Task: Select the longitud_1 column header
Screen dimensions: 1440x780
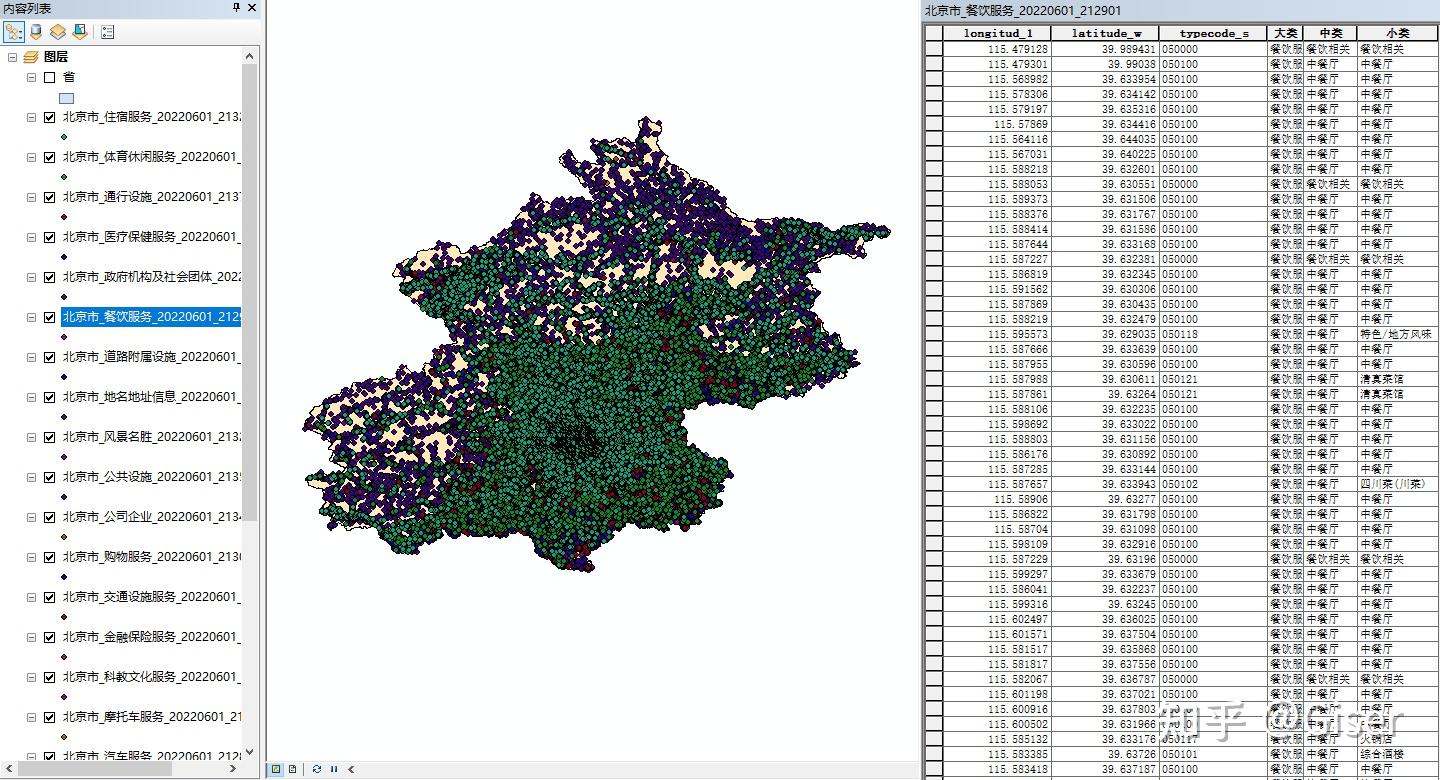Action: pyautogui.click(x=996, y=33)
